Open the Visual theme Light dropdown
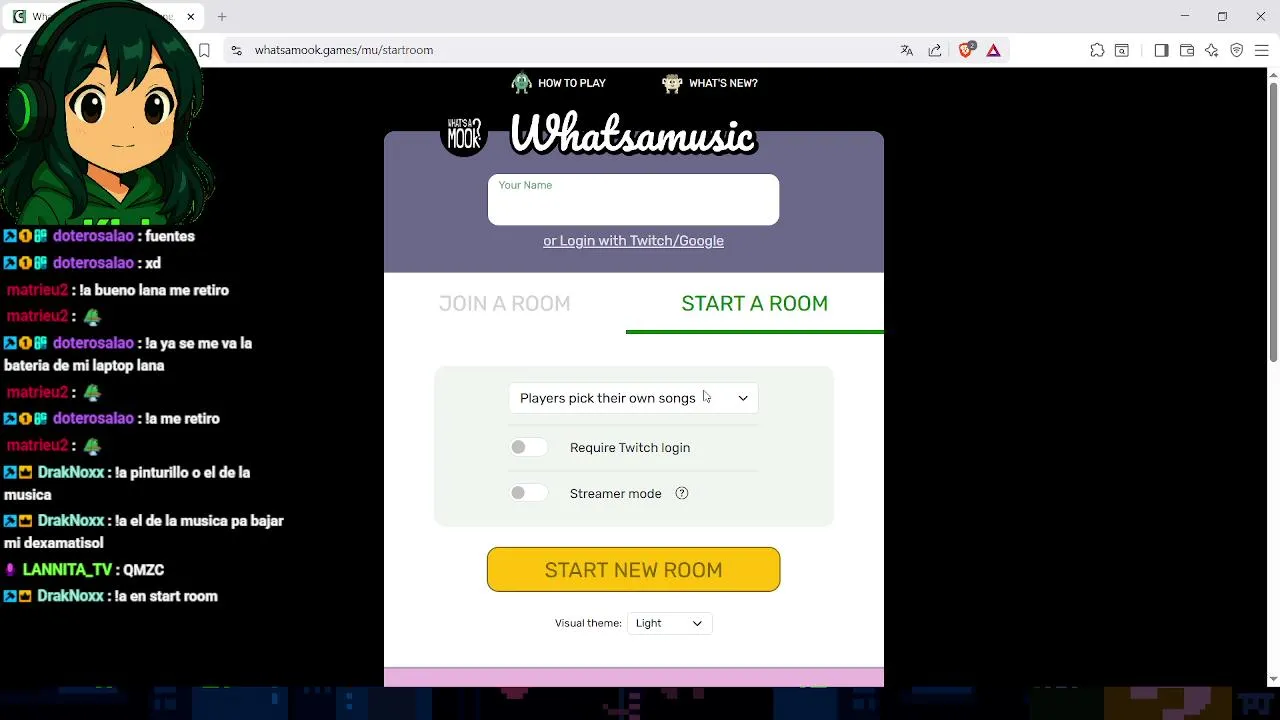1280x720 pixels. [x=669, y=623]
